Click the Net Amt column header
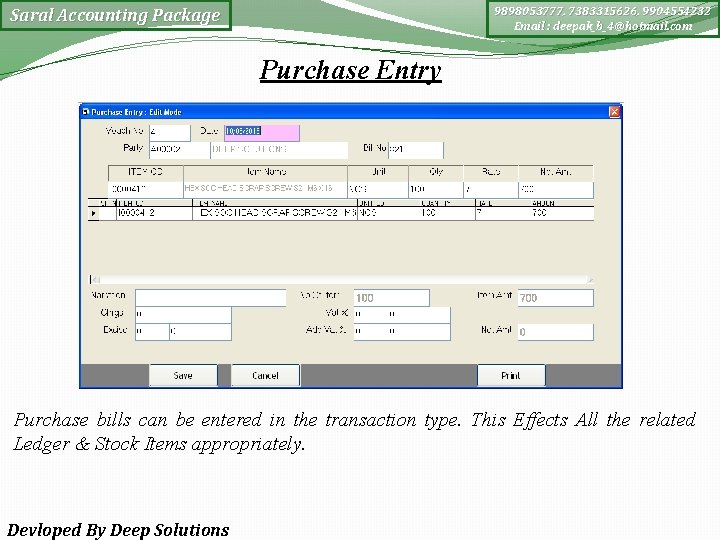 point(556,173)
